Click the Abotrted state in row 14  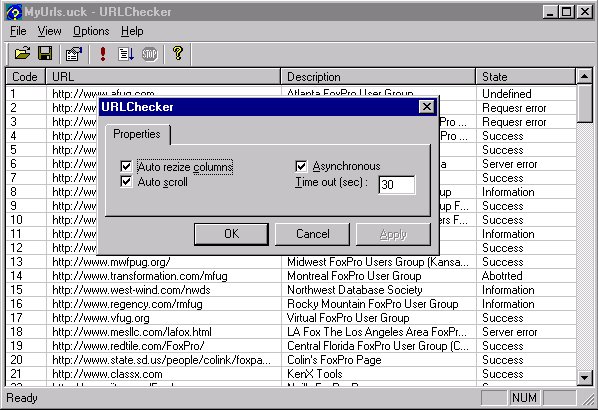(x=502, y=276)
